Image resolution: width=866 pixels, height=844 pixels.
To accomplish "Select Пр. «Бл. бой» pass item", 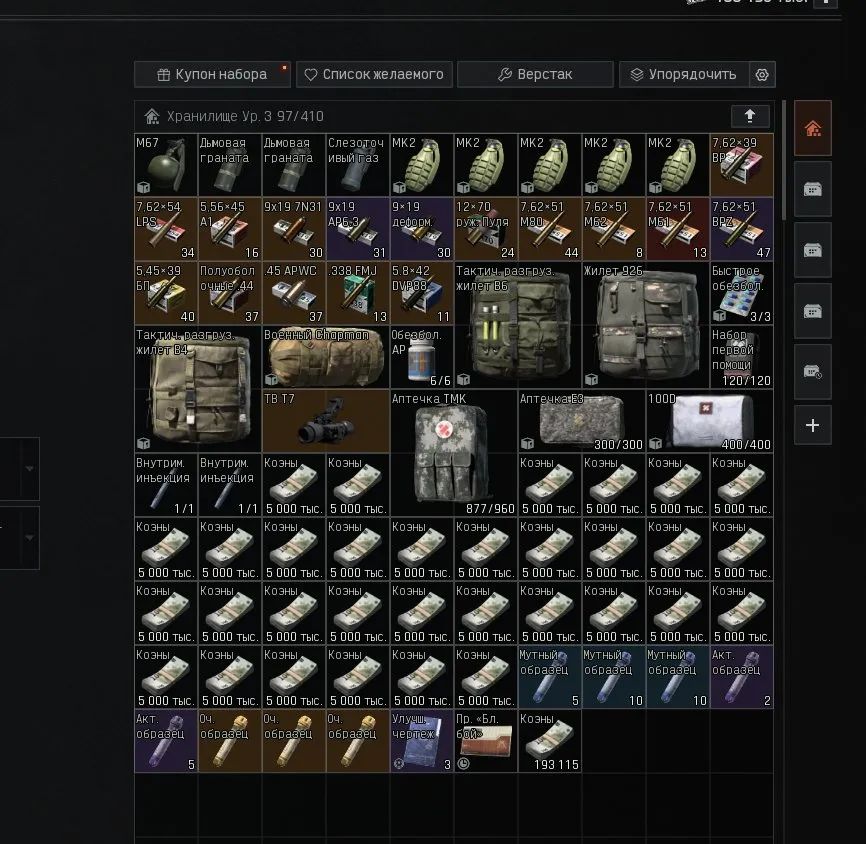I will [x=485, y=741].
